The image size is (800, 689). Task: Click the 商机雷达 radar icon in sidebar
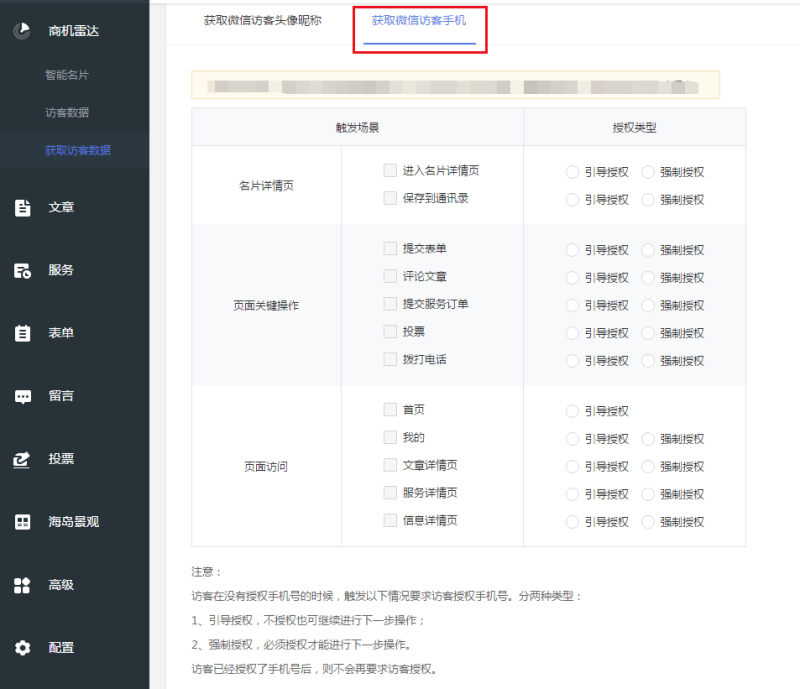(x=22, y=31)
